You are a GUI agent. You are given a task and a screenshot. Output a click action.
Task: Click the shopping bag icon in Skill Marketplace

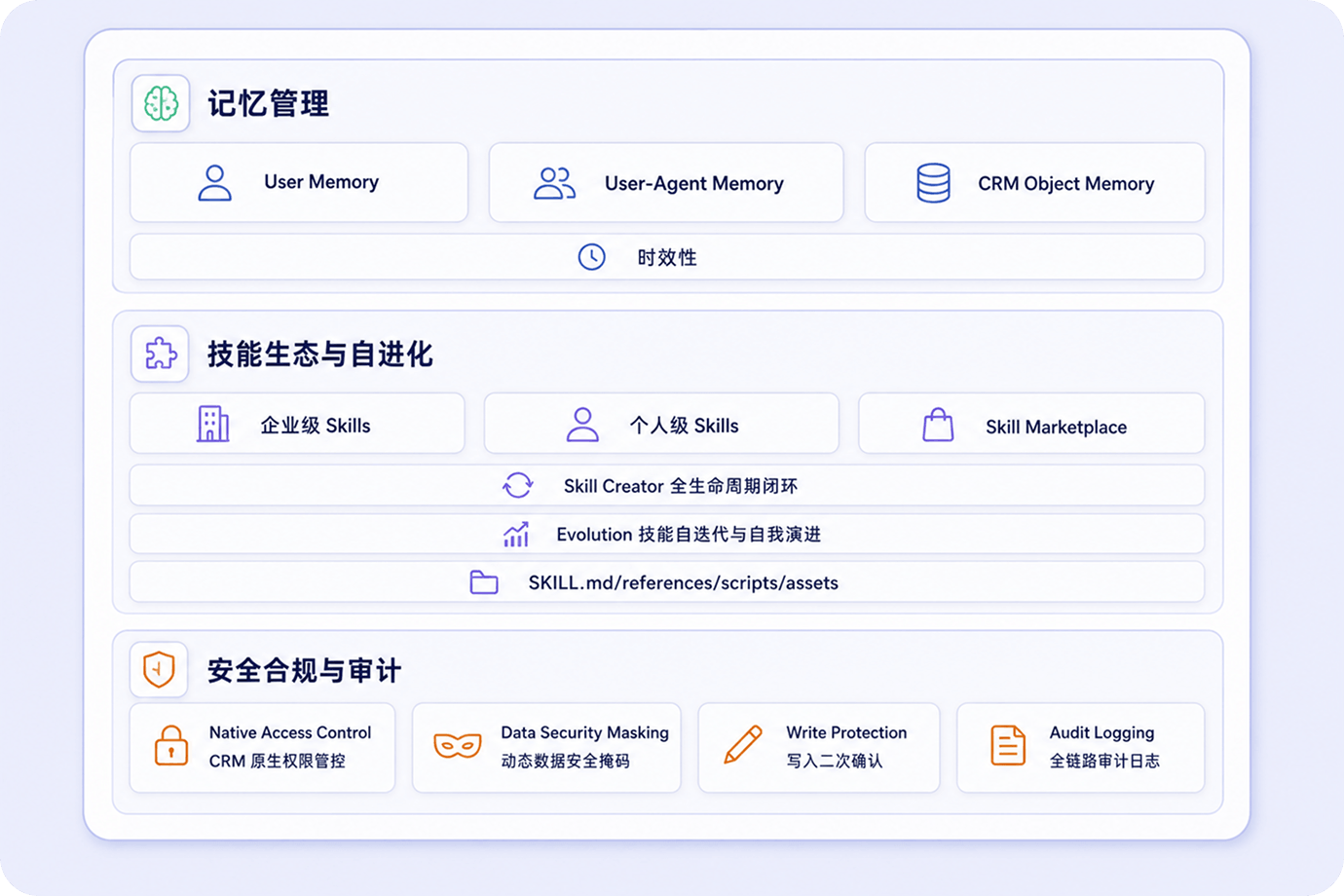click(938, 426)
